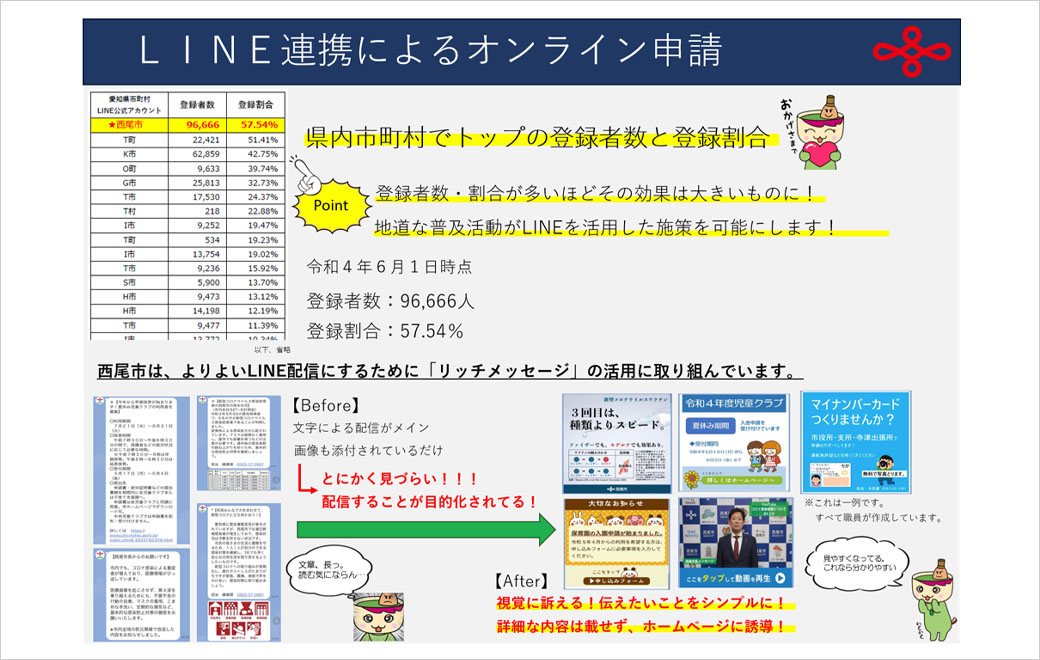Screen dimensions: 1040x660
Task: Click the 【Before】 label
Action: coord(326,405)
